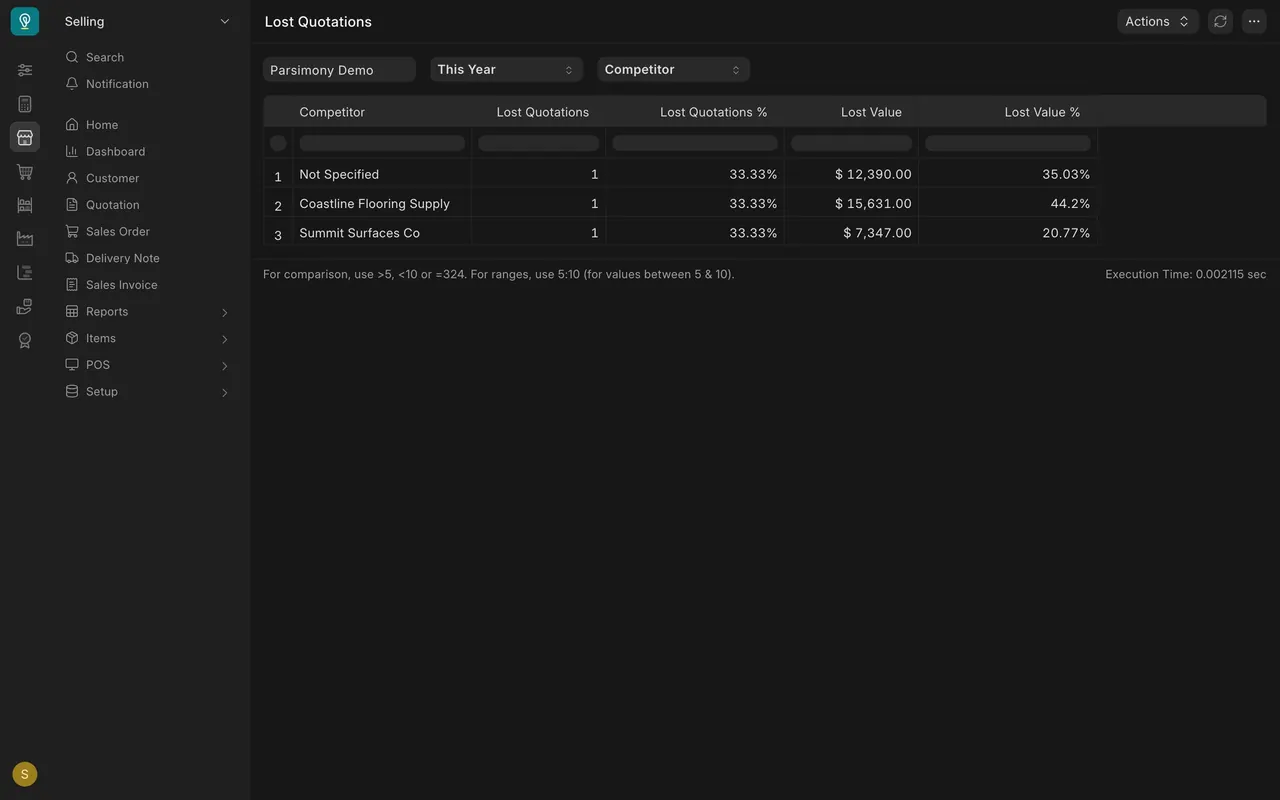Click the Lost Value % column header
The width and height of the screenshot is (1280, 800).
click(x=1043, y=112)
